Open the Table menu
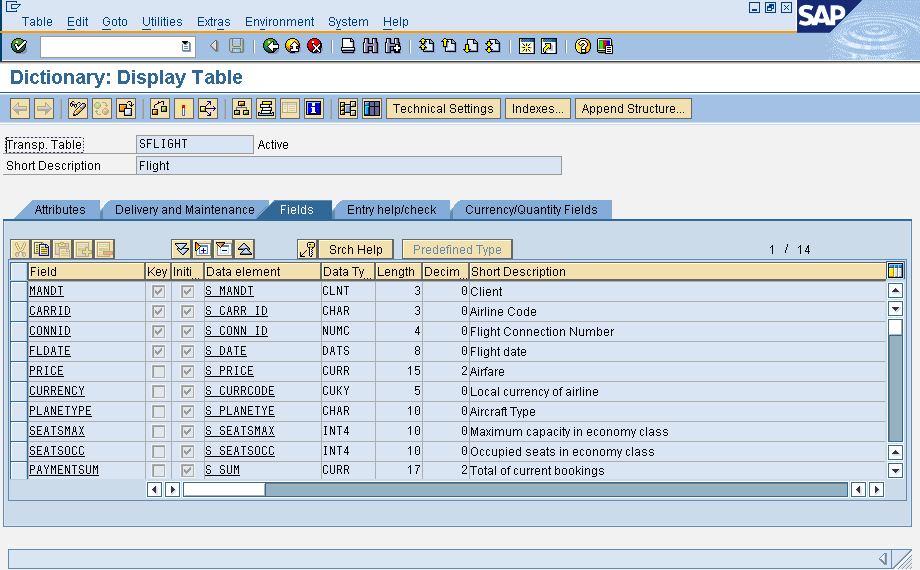Screen dimensions: 920x570 (37, 22)
